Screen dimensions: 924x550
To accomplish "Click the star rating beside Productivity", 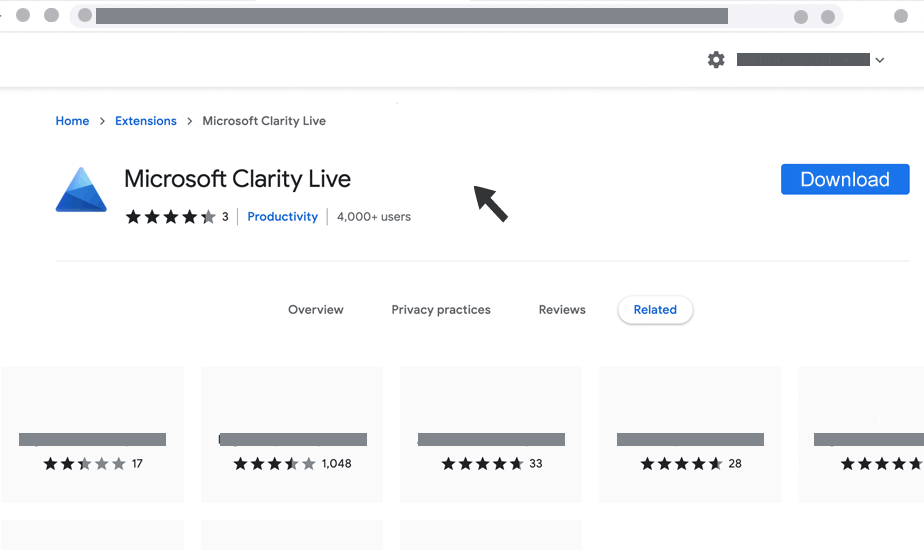I will click(171, 217).
